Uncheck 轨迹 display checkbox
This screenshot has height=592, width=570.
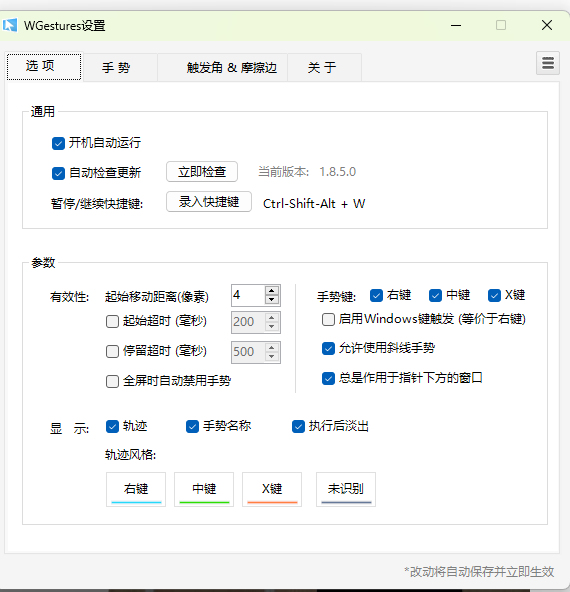click(112, 427)
